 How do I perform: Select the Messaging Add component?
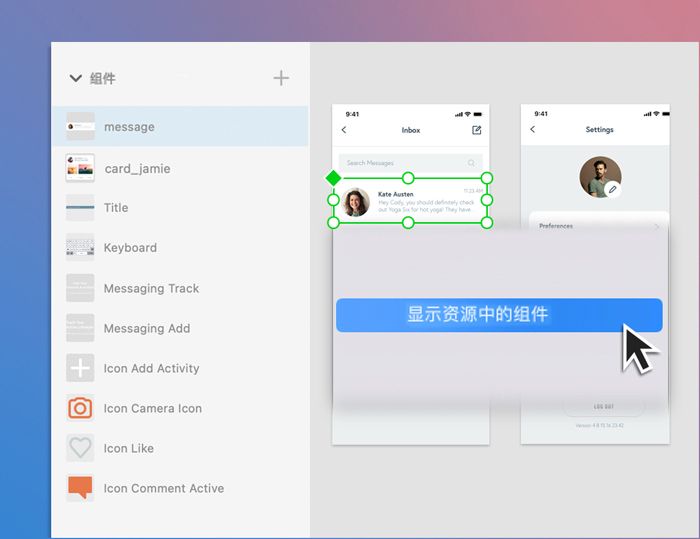click(x=180, y=328)
